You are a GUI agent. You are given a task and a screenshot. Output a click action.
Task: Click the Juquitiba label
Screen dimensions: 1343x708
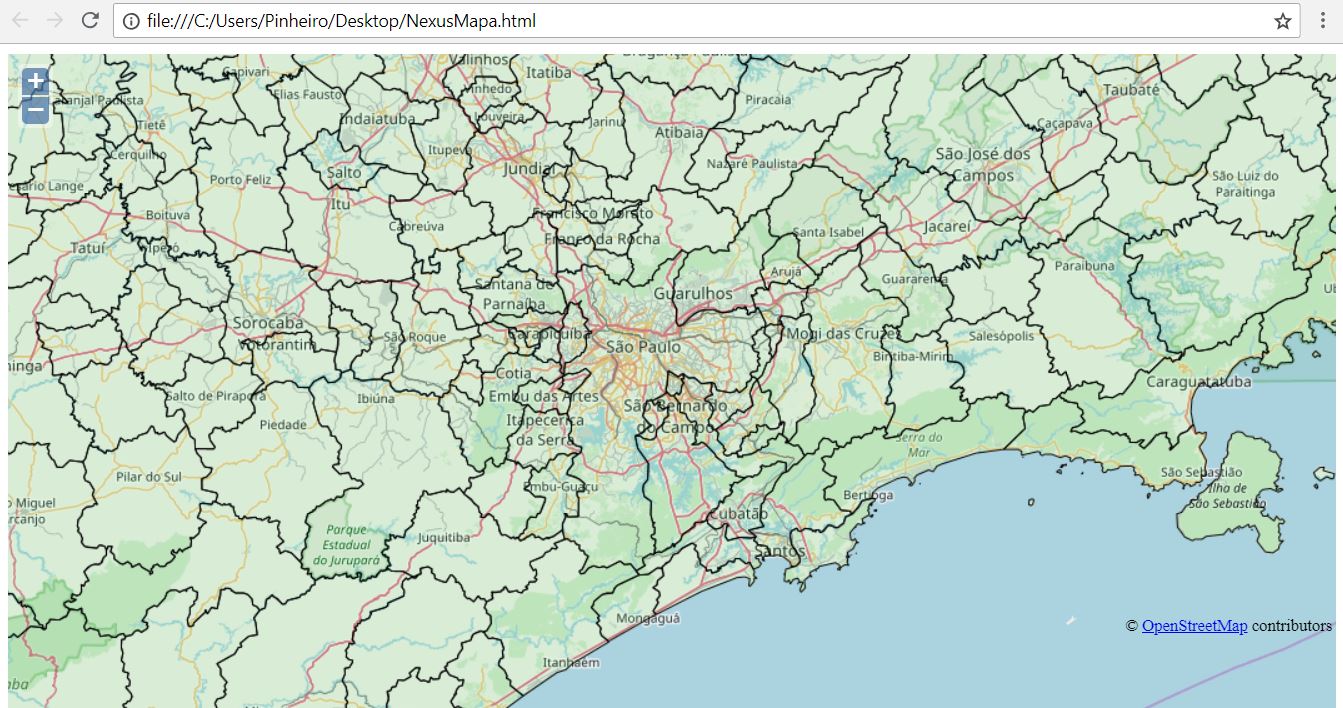443,537
